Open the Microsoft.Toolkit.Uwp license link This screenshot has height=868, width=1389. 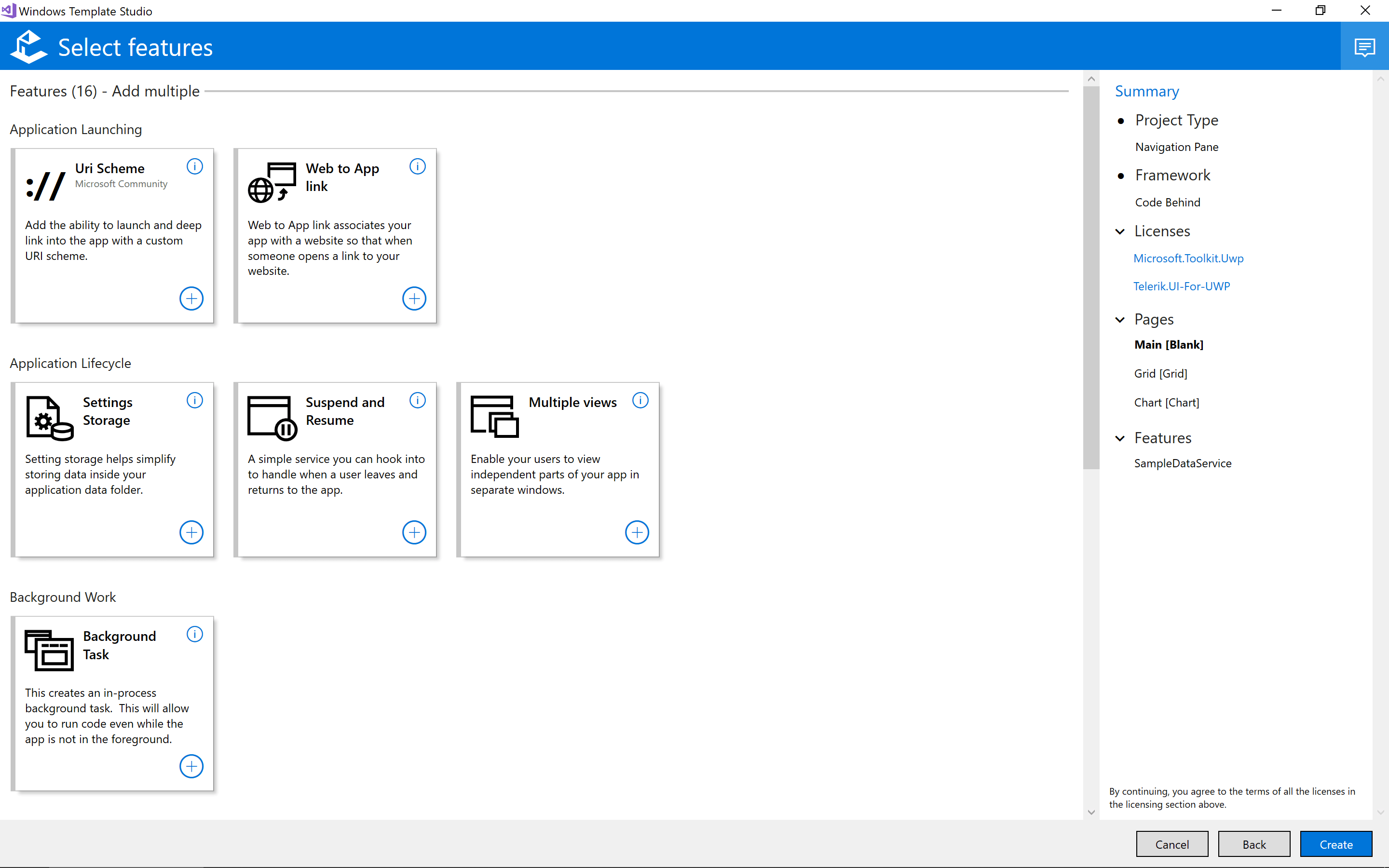[1188, 258]
